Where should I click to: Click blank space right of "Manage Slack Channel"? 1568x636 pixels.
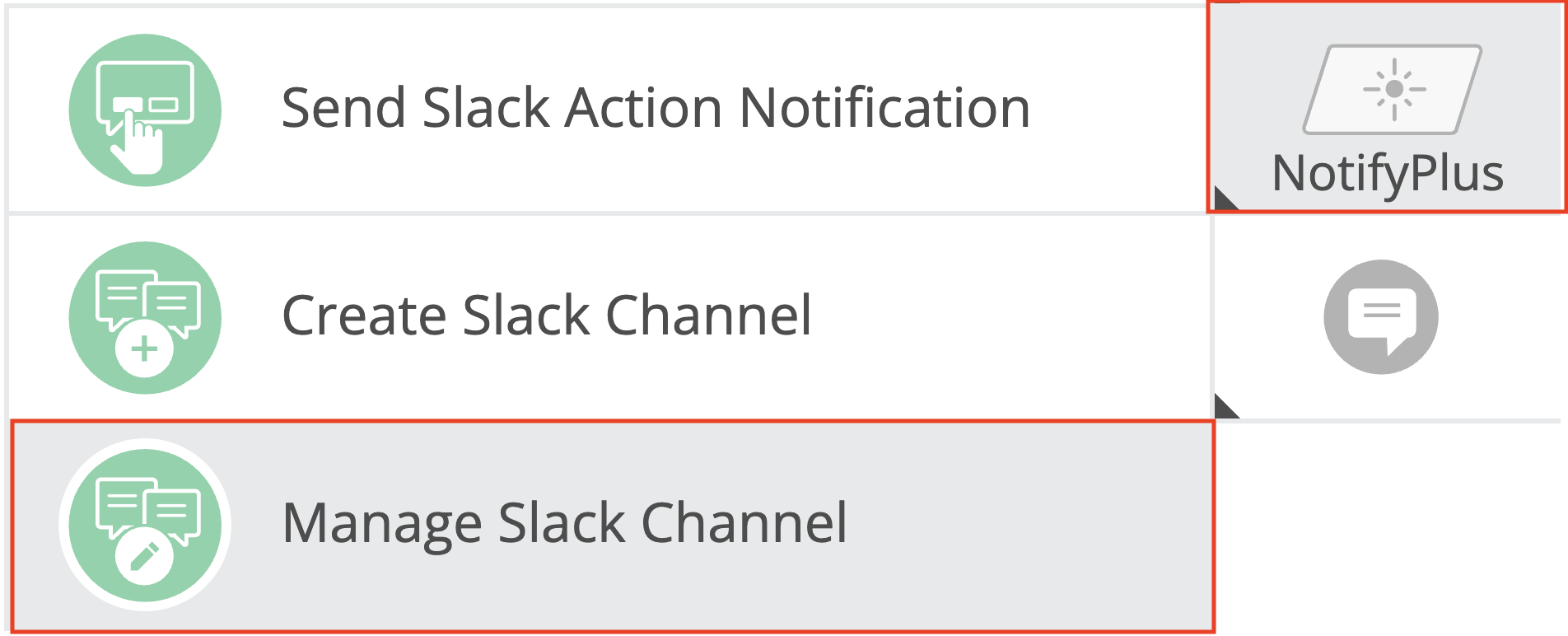[x=1029, y=525]
